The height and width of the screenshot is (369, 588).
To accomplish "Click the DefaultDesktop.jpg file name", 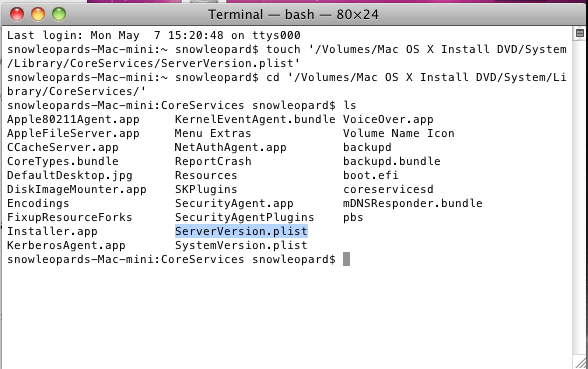I will 70,176.
